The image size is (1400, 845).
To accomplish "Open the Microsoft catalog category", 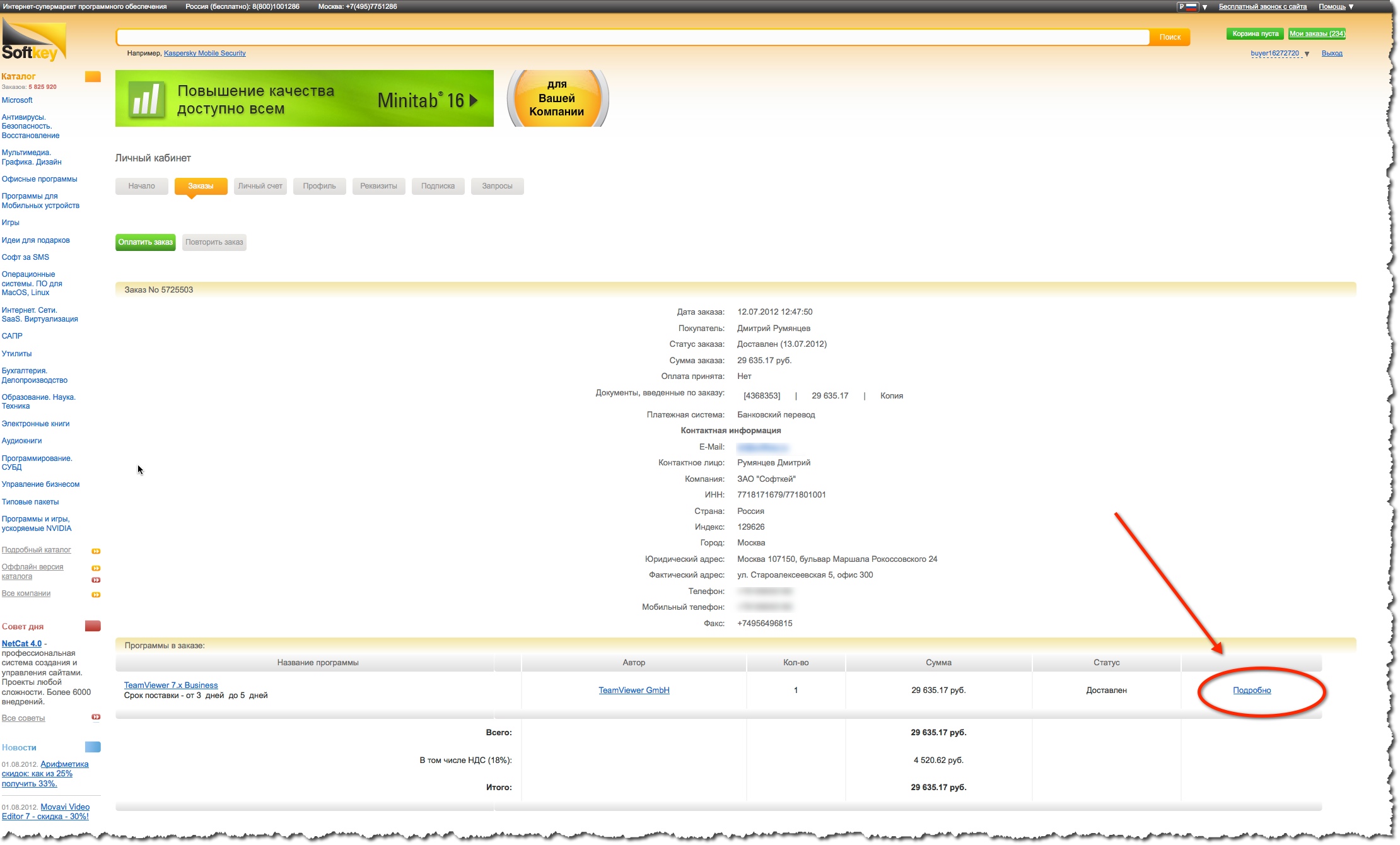I will coord(17,100).
